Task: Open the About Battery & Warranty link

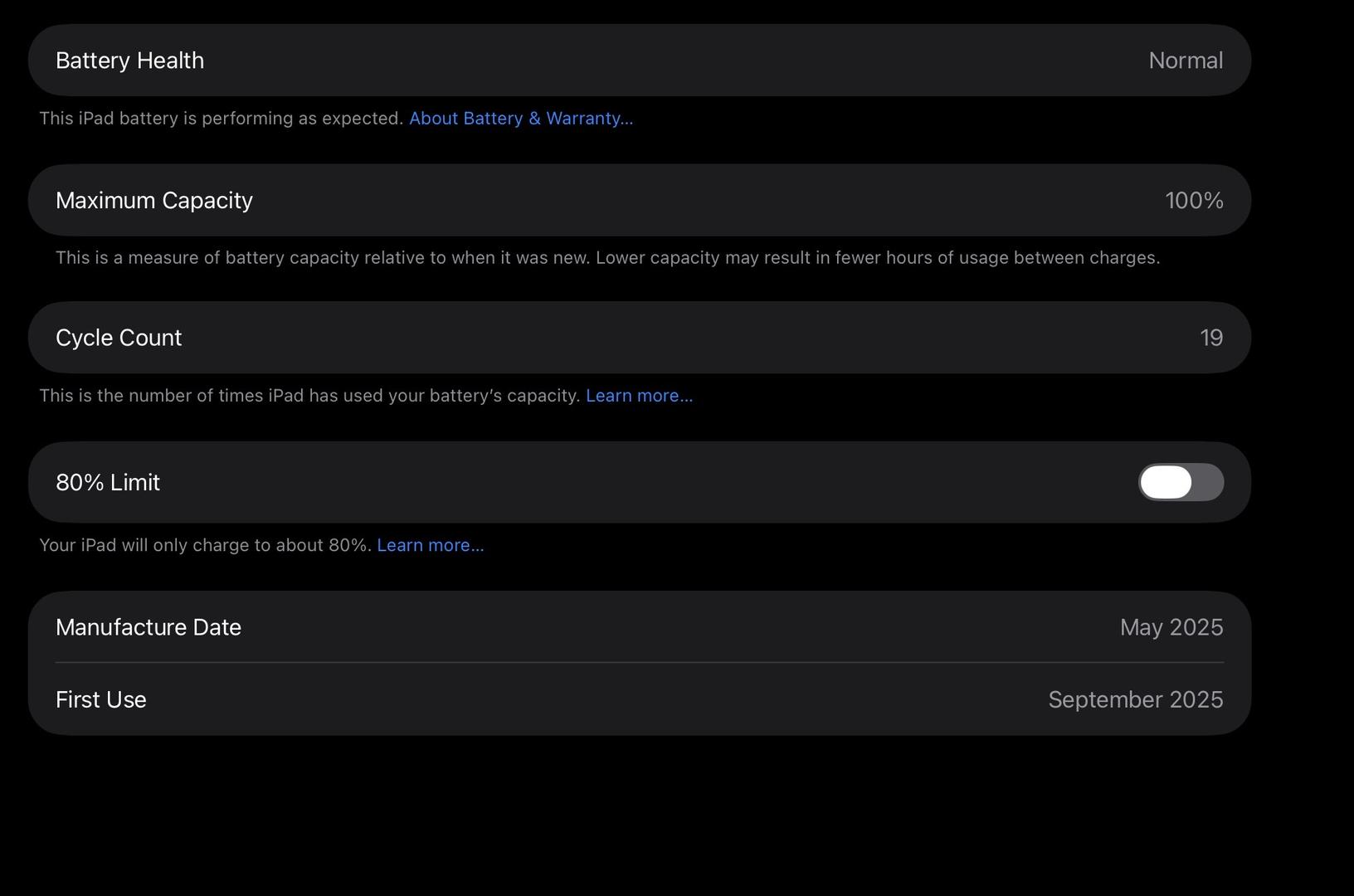Action: click(520, 119)
